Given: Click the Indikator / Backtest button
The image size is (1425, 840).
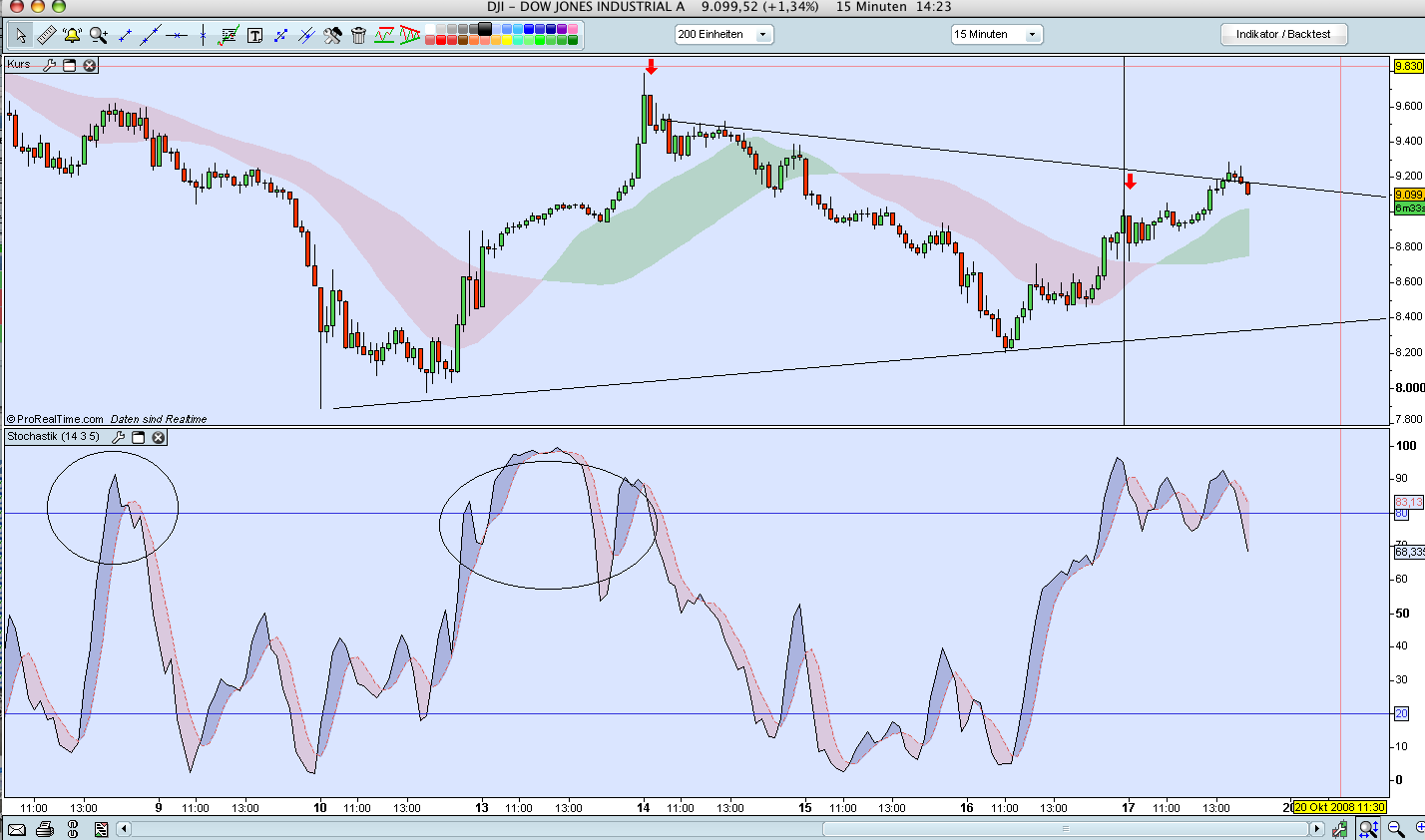Looking at the screenshot, I should [x=1283, y=34].
